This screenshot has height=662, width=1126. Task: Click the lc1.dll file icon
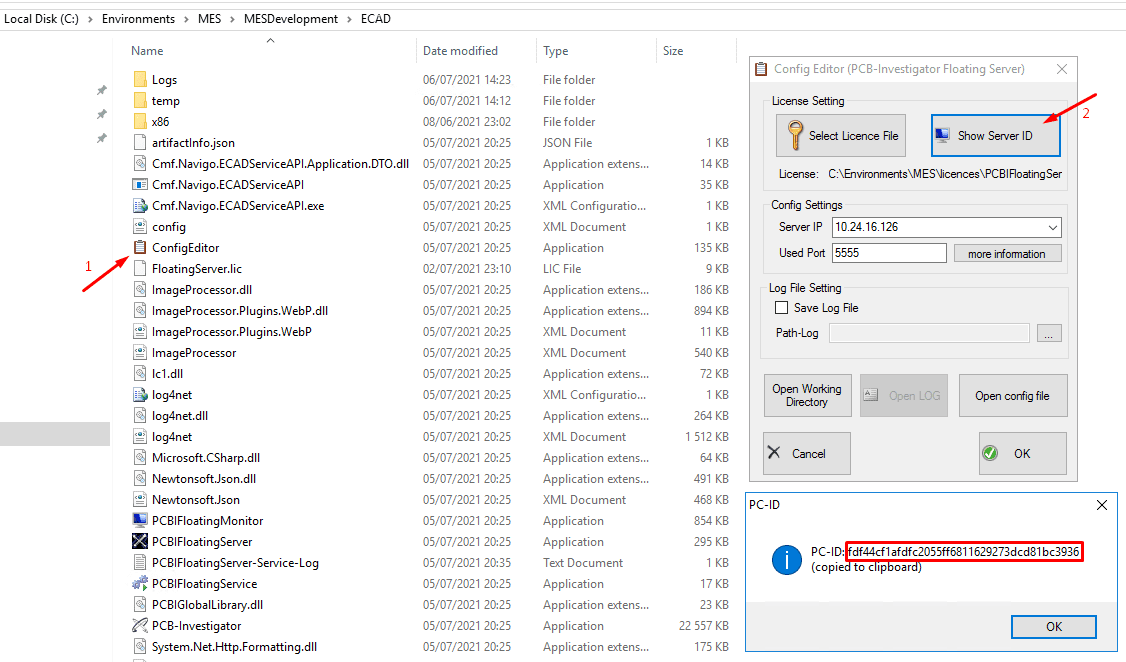140,373
